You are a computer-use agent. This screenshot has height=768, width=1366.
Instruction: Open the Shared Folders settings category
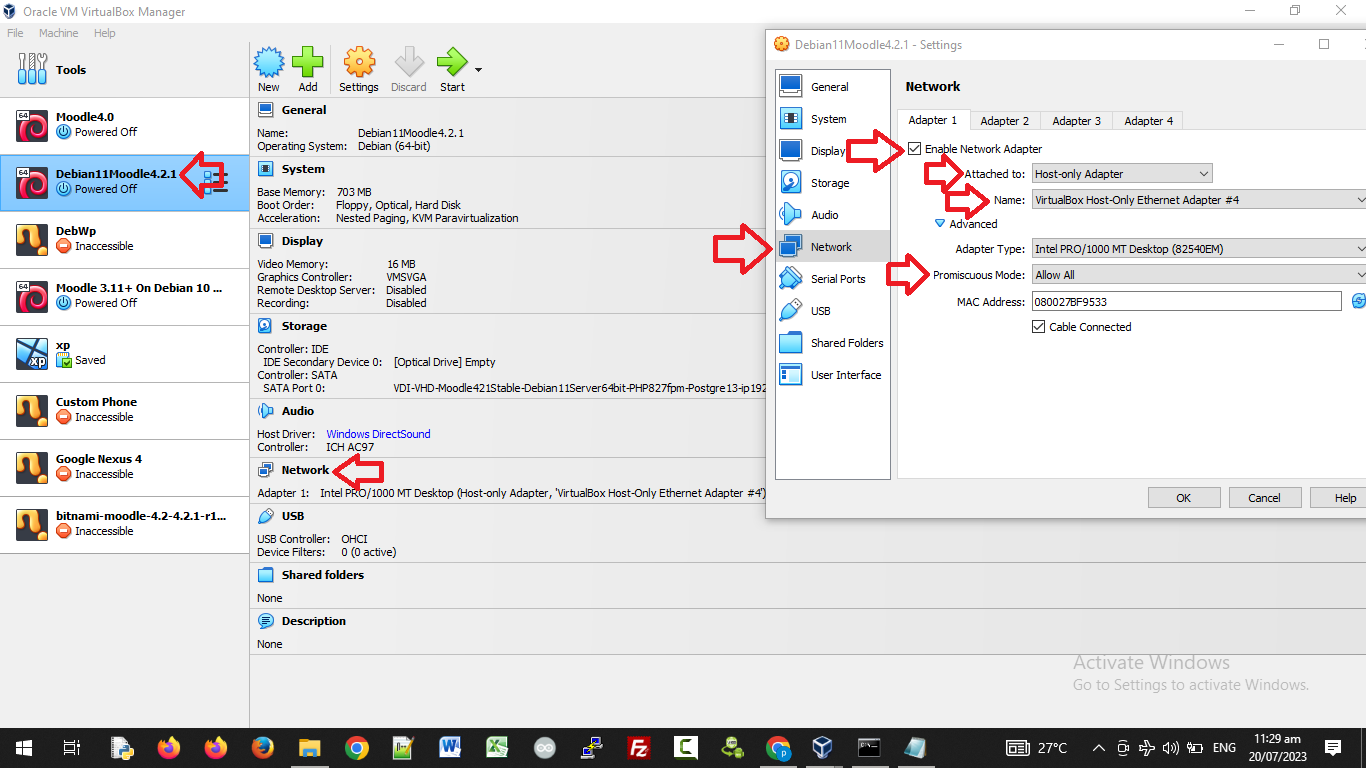[832, 343]
